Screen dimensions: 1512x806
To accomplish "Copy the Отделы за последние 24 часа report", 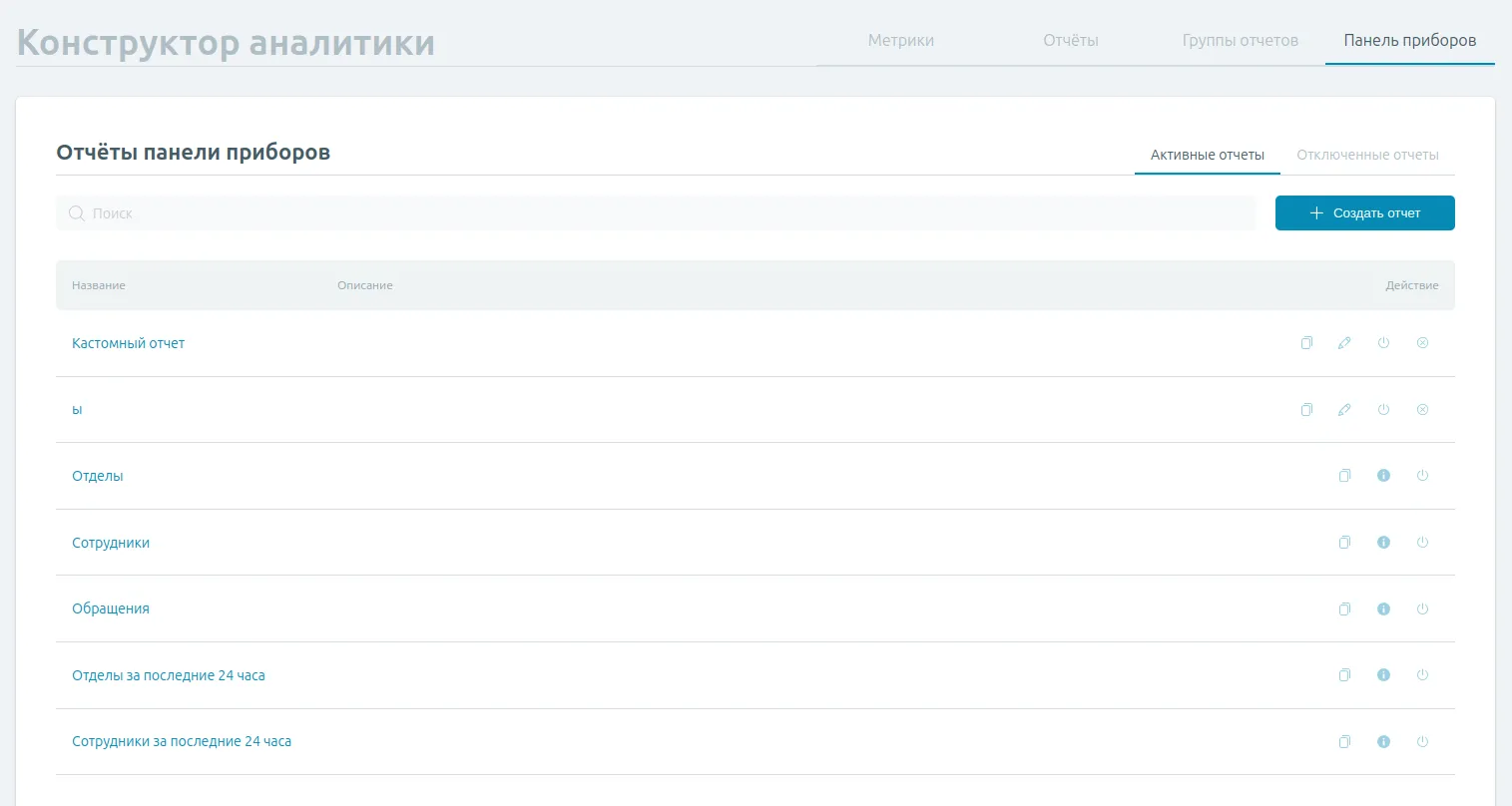I will 1344,675.
